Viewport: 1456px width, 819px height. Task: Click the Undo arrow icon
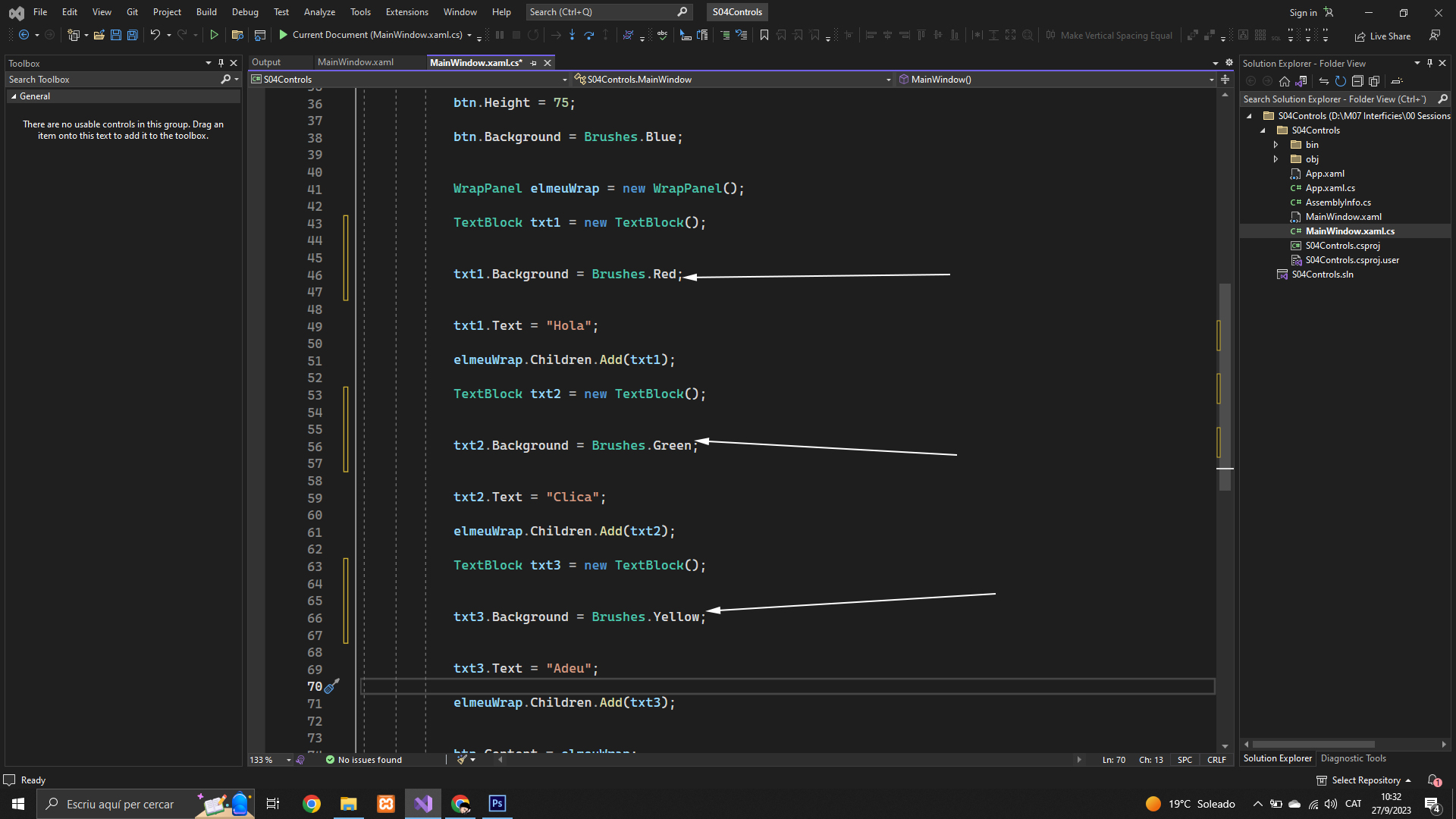click(x=155, y=35)
